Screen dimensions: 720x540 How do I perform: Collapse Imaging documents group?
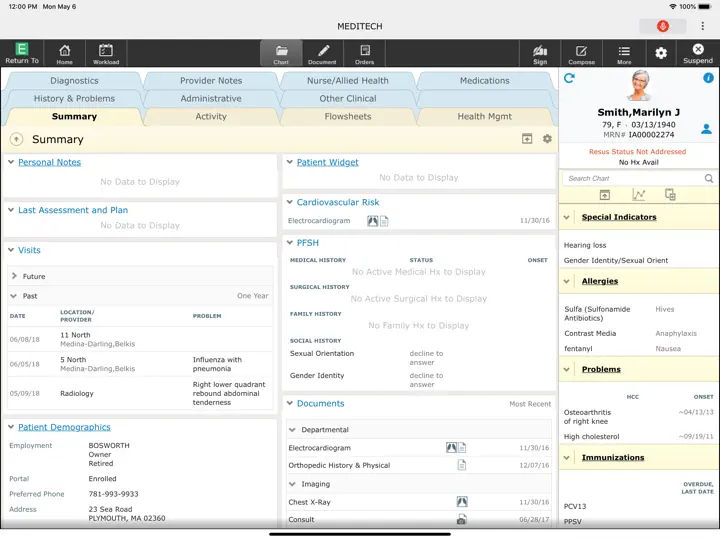(292, 484)
